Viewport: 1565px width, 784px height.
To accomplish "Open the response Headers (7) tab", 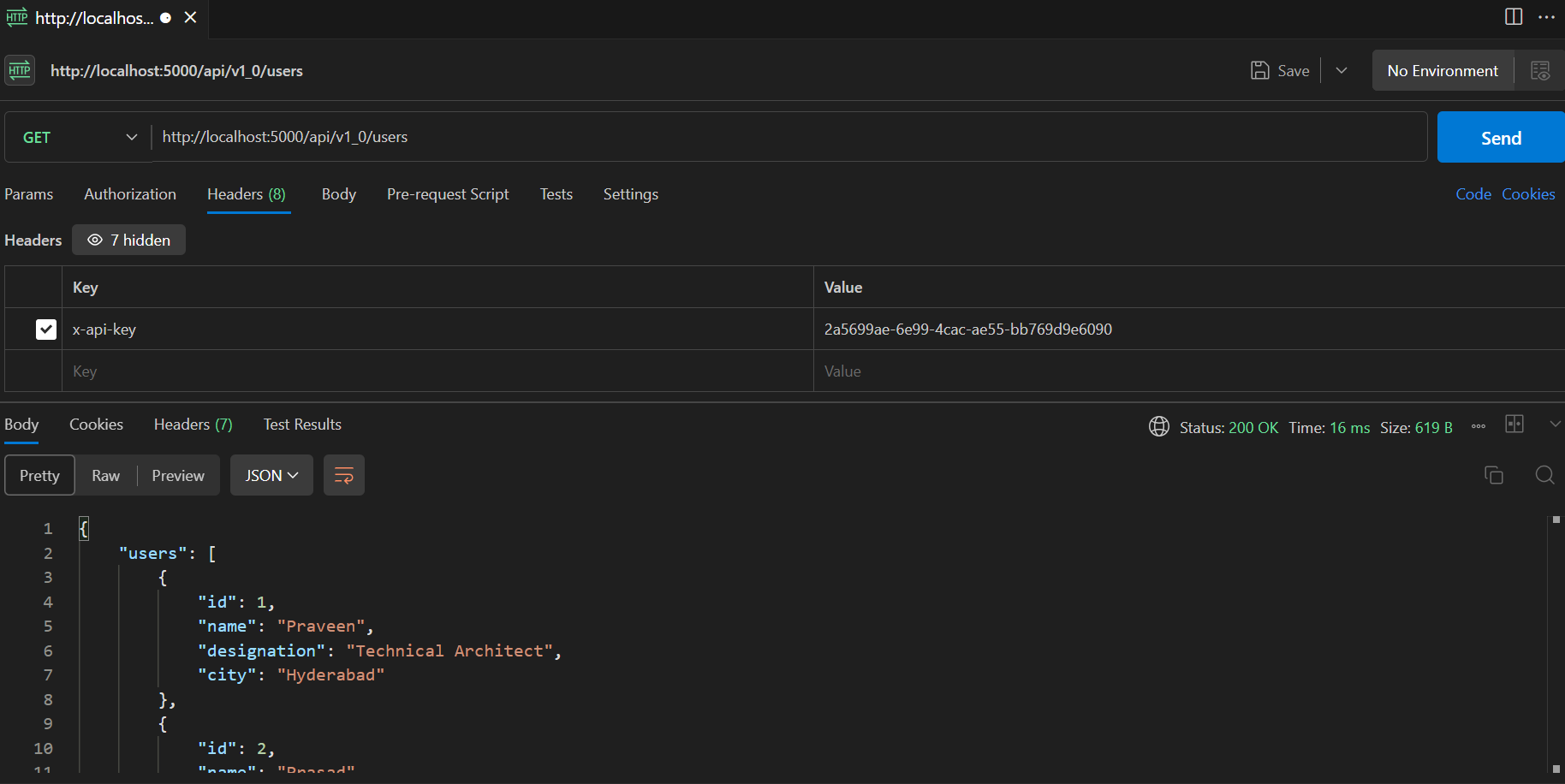I will (193, 425).
